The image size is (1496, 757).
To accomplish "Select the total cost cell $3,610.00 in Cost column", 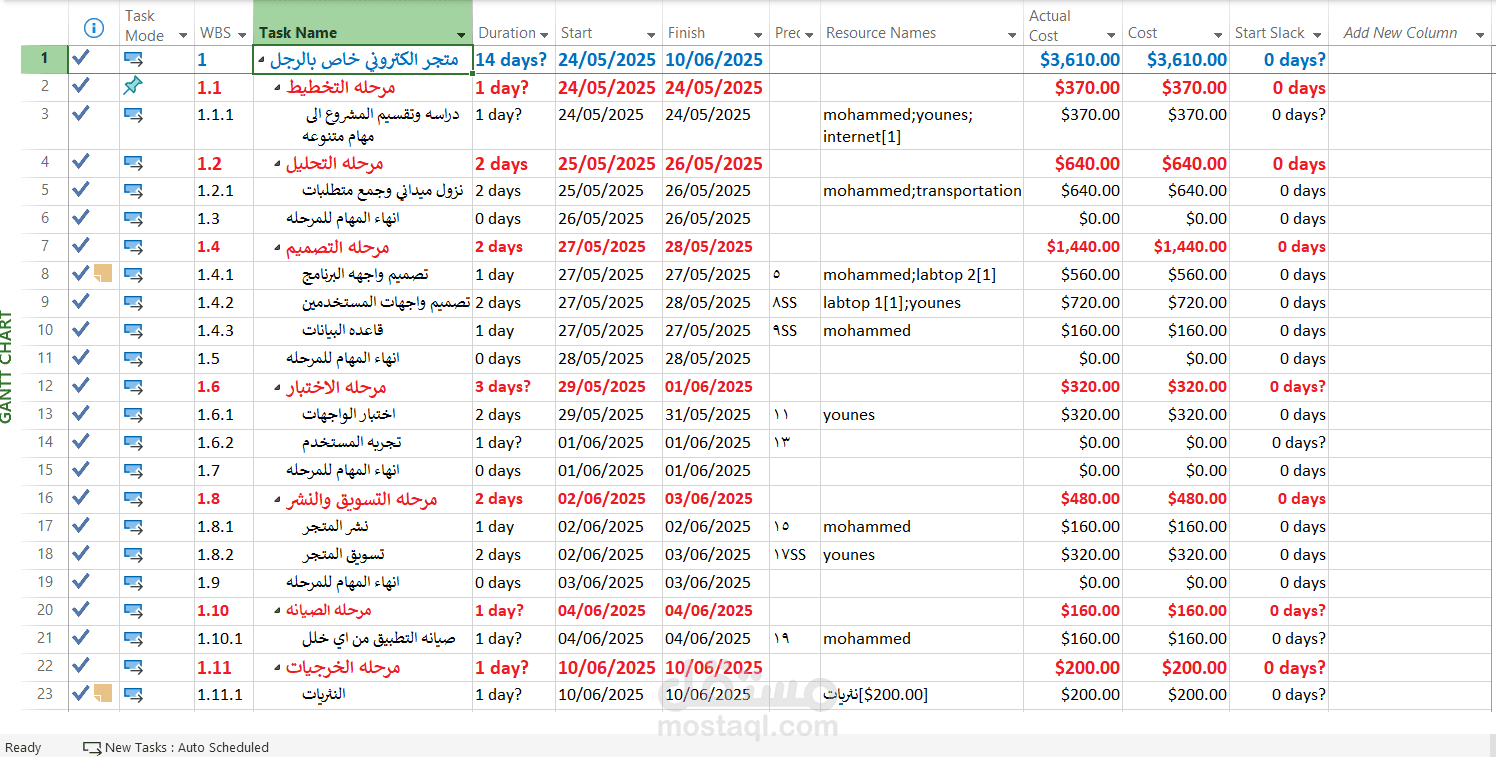I will pyautogui.click(x=1176, y=59).
